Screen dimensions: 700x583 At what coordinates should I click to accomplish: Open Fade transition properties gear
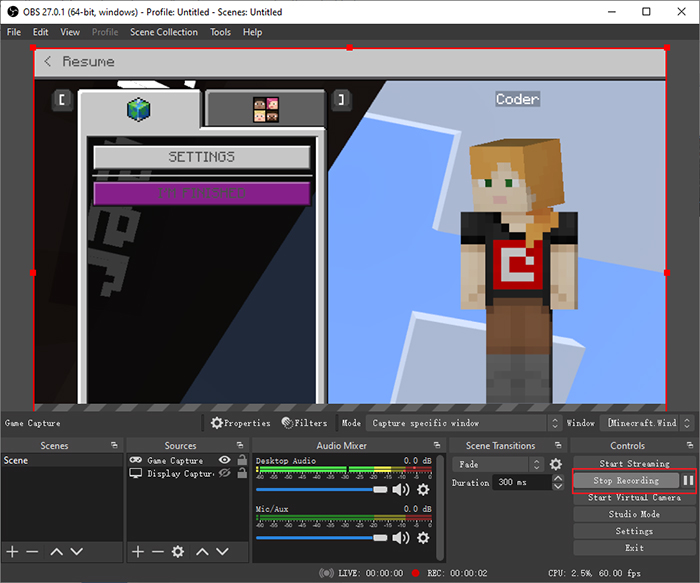click(x=556, y=464)
